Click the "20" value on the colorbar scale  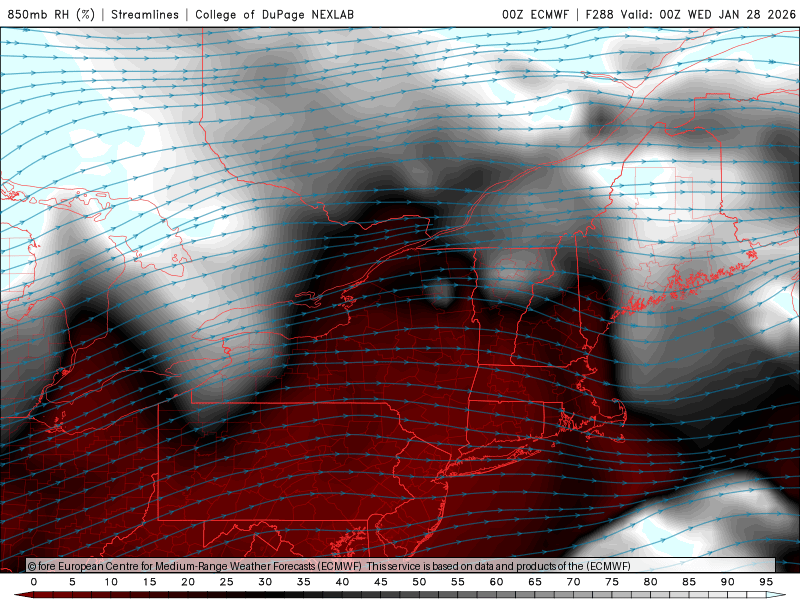pos(188,582)
